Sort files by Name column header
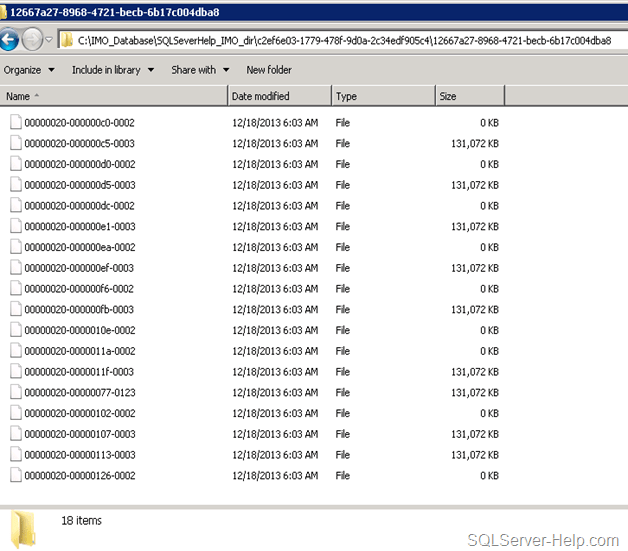Image resolution: width=628 pixels, height=551 pixels. (113, 96)
